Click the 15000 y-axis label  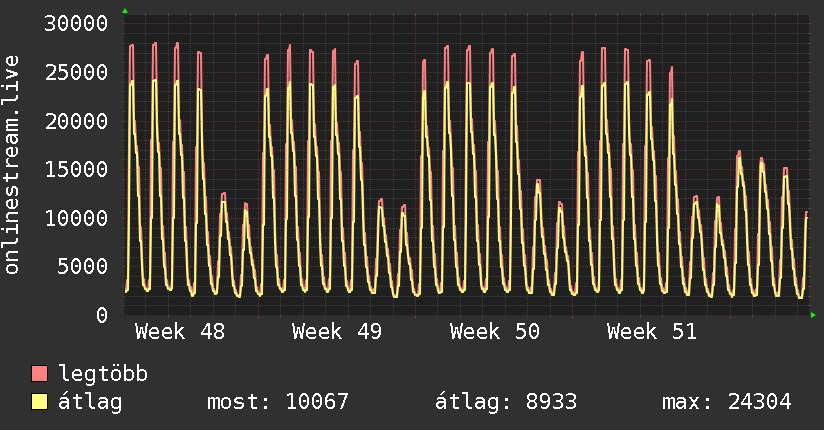[x=78, y=169]
